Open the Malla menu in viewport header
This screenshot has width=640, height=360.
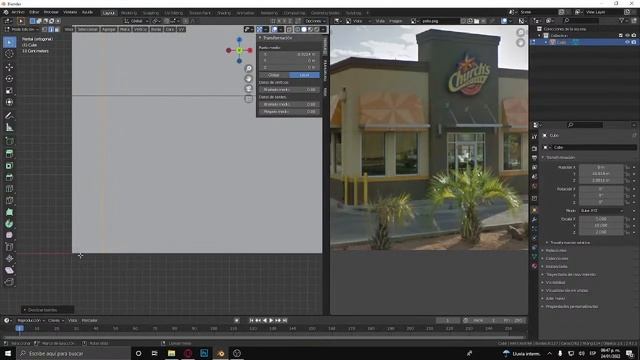tap(125, 29)
